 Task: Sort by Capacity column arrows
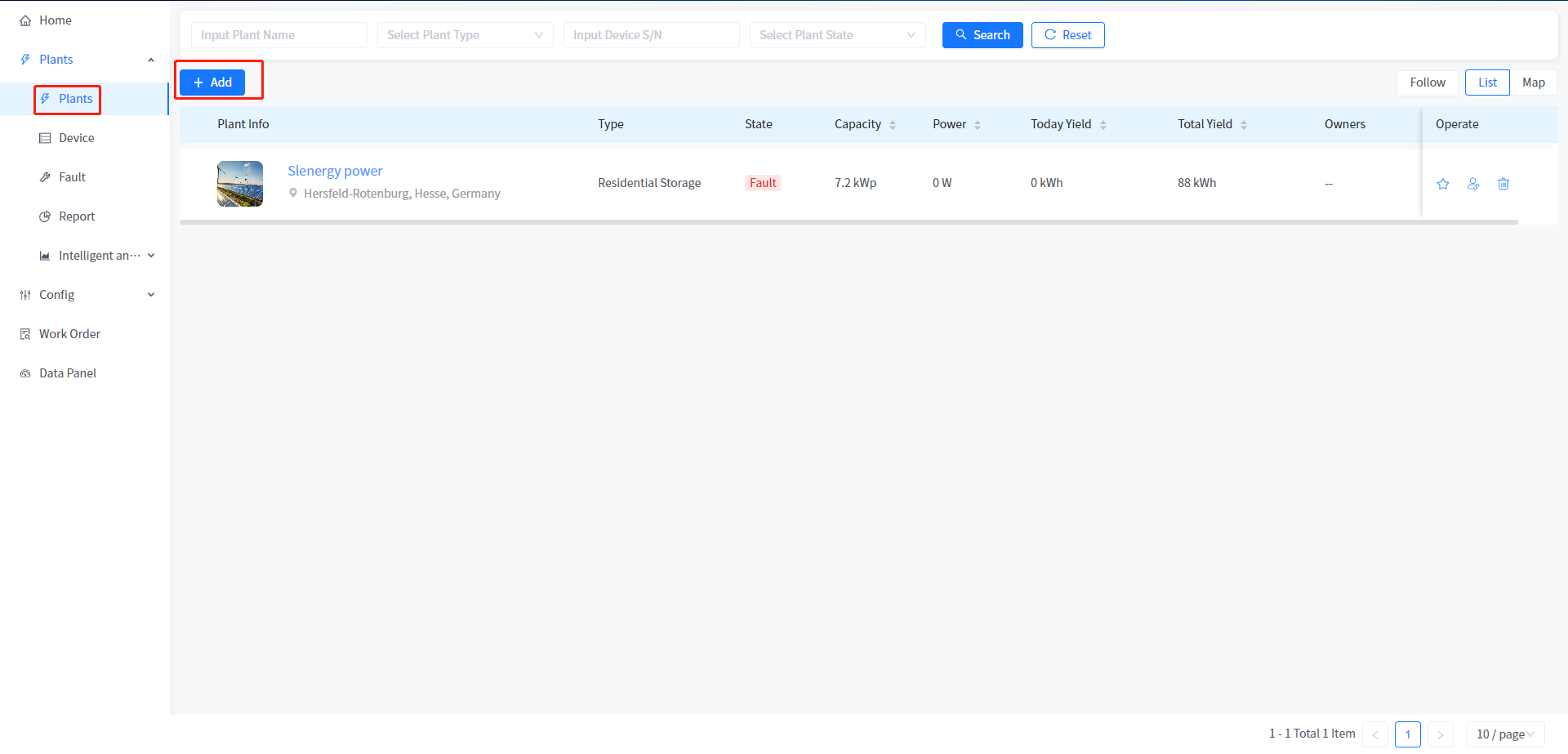coord(893,125)
